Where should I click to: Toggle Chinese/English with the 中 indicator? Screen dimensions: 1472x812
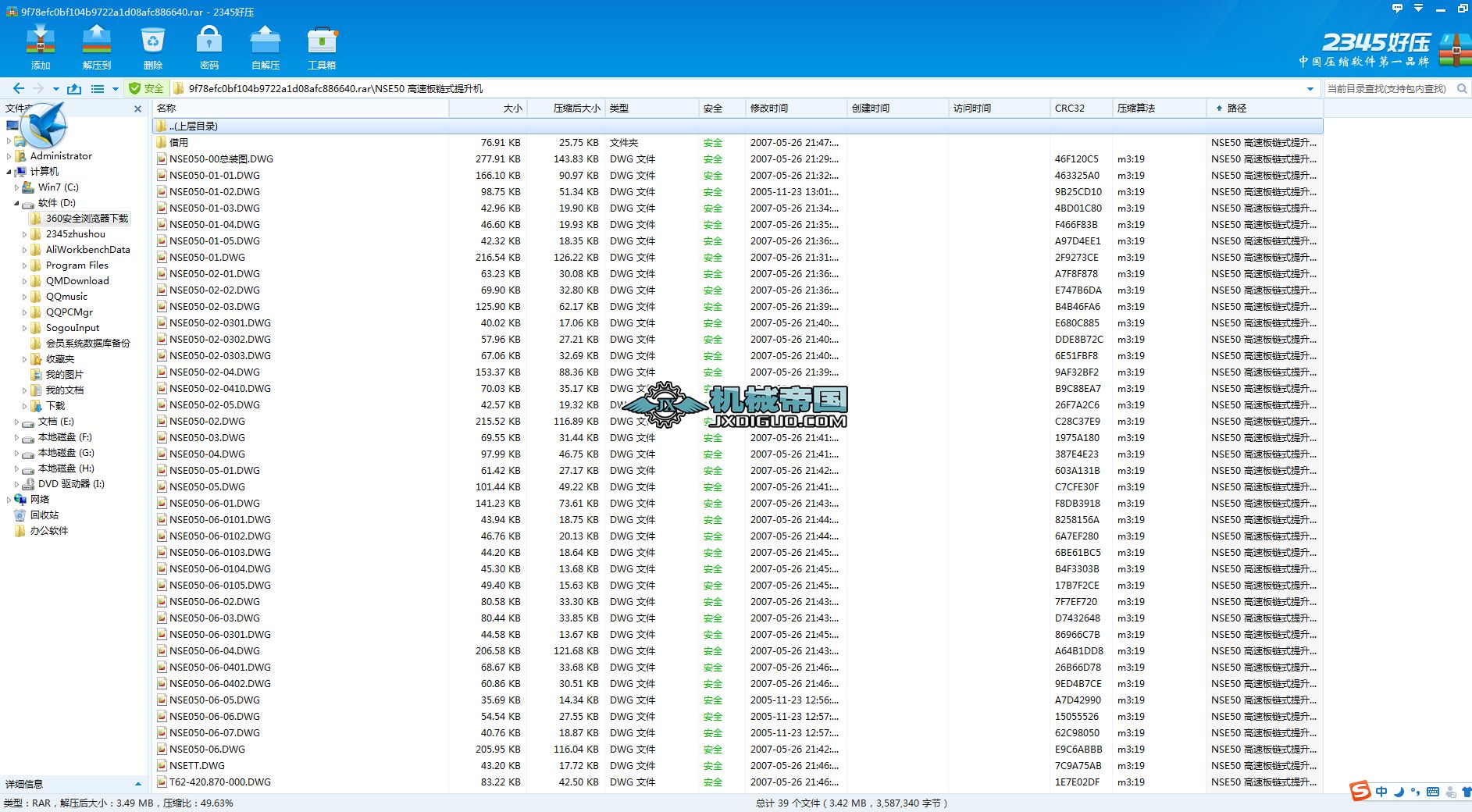(x=1381, y=792)
